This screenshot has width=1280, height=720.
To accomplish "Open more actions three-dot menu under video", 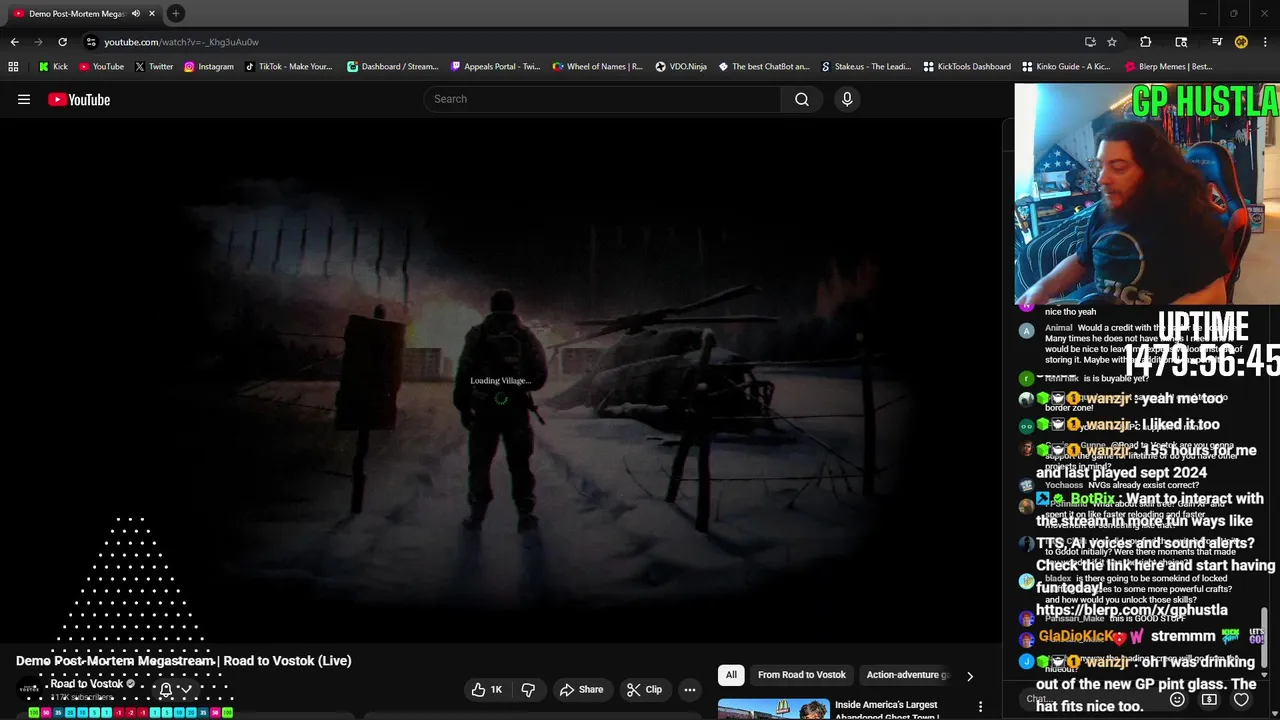I will [689, 689].
